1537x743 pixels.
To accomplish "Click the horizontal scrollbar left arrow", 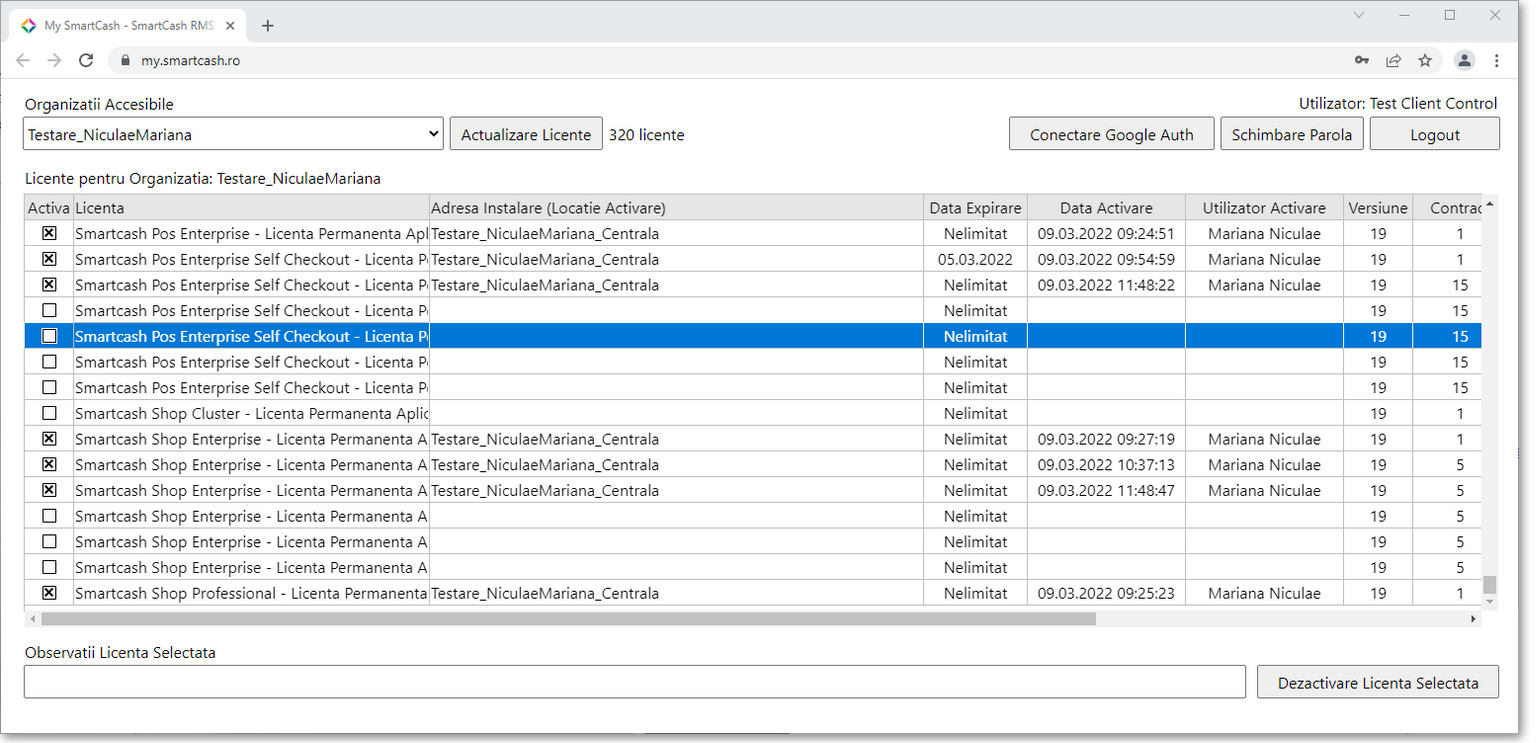I will click(x=31, y=619).
